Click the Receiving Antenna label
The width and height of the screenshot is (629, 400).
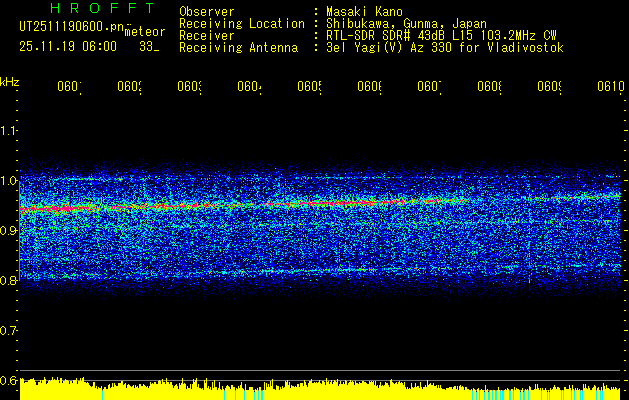click(239, 48)
